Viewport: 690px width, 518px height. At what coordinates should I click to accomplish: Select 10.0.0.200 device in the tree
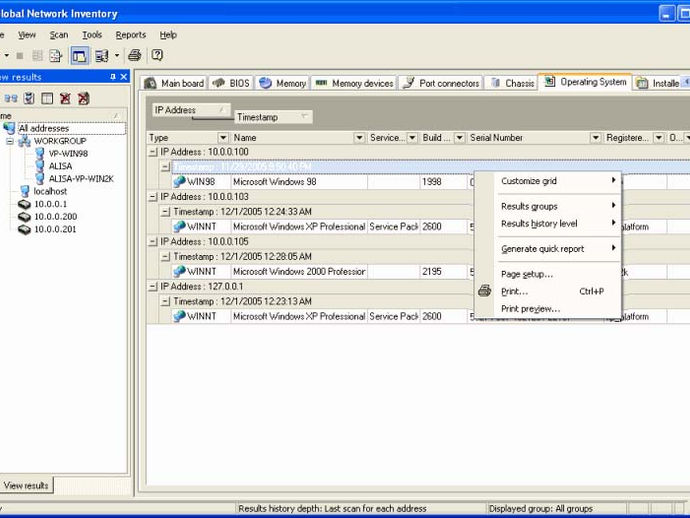pos(55,217)
